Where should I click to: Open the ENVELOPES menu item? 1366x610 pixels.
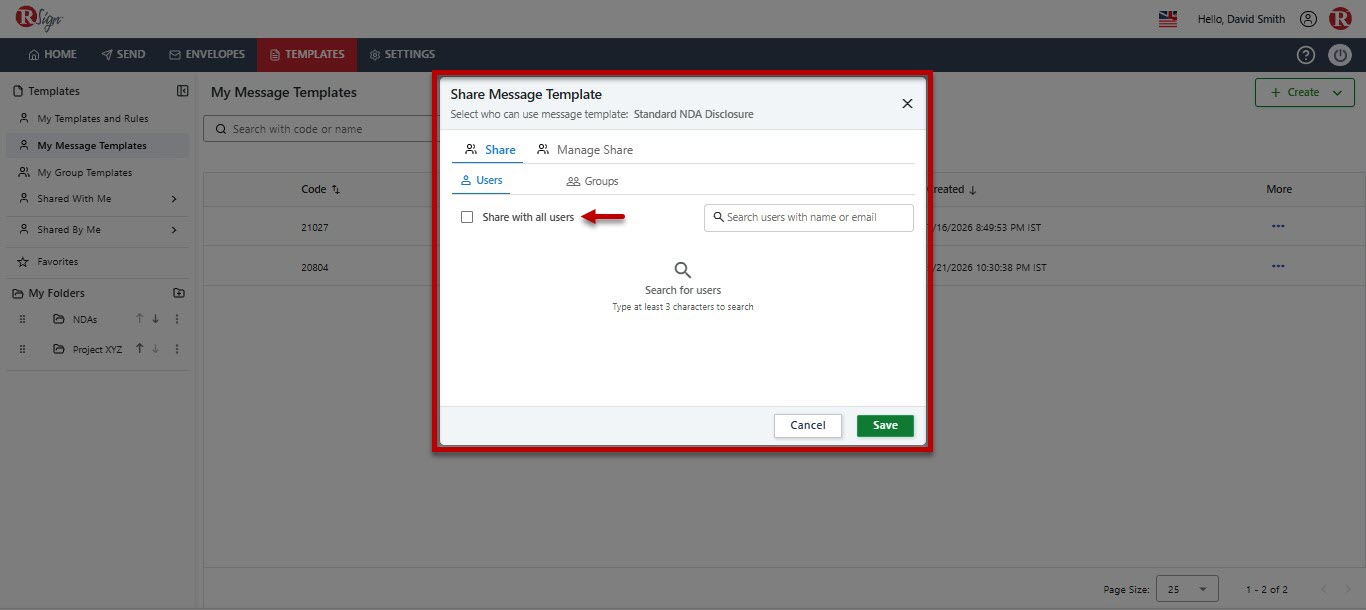tap(207, 54)
